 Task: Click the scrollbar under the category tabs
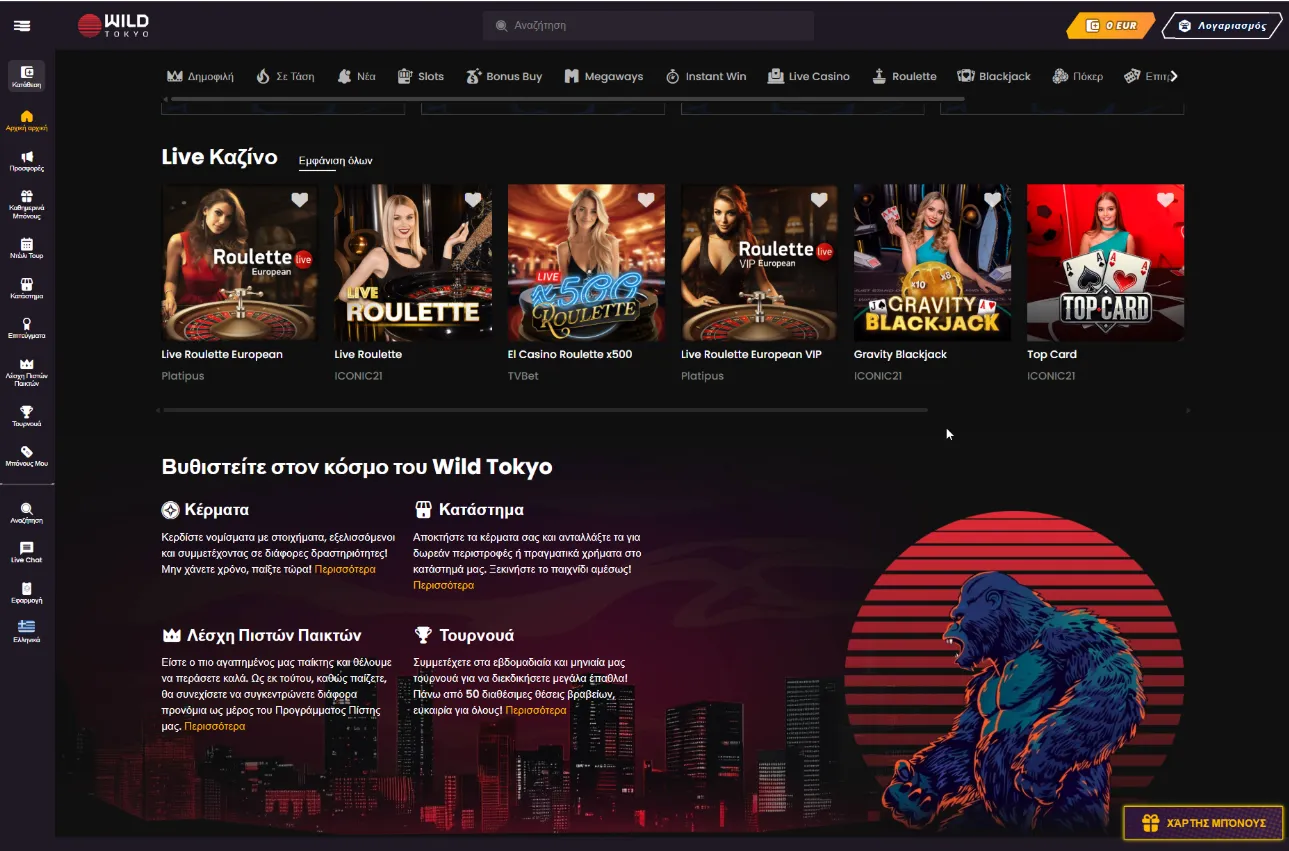(x=567, y=99)
